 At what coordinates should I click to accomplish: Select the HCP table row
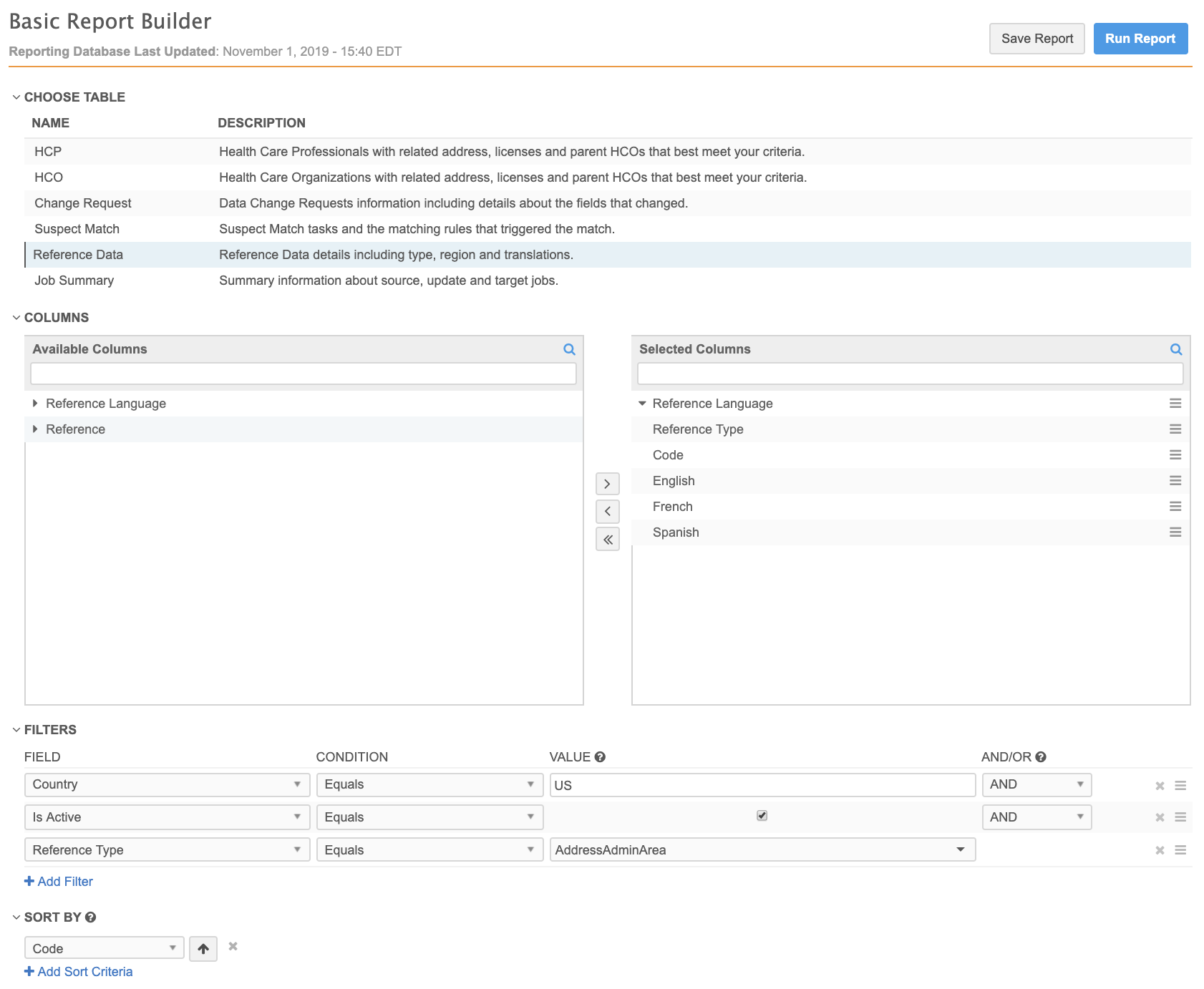[x=48, y=152]
